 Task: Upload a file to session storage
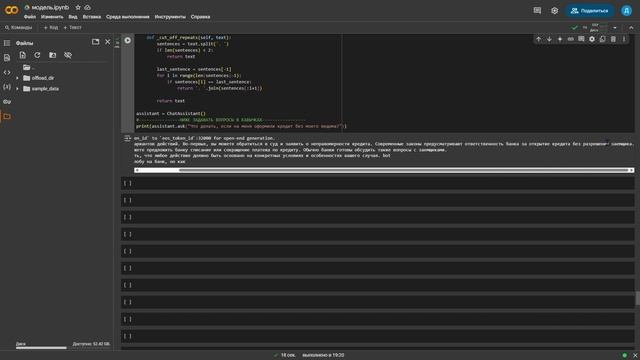pyautogui.click(x=22, y=55)
